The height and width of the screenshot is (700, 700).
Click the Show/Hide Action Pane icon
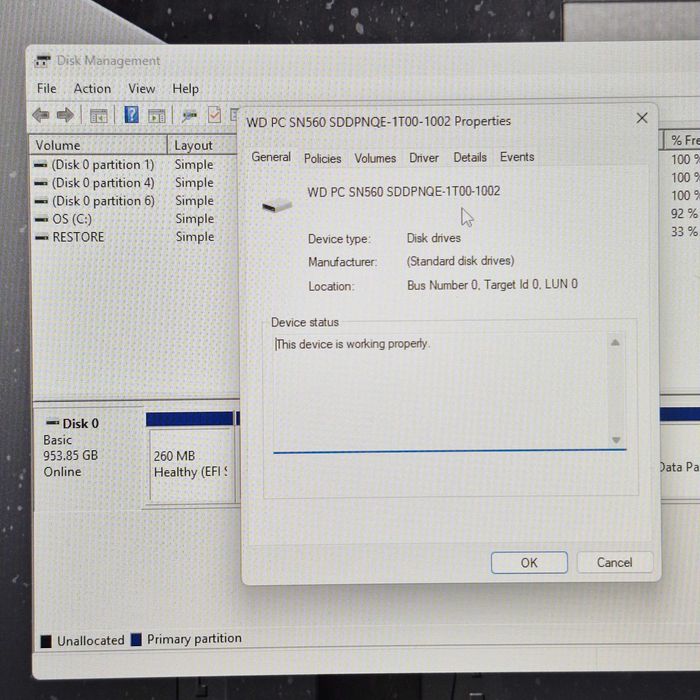(x=156, y=116)
